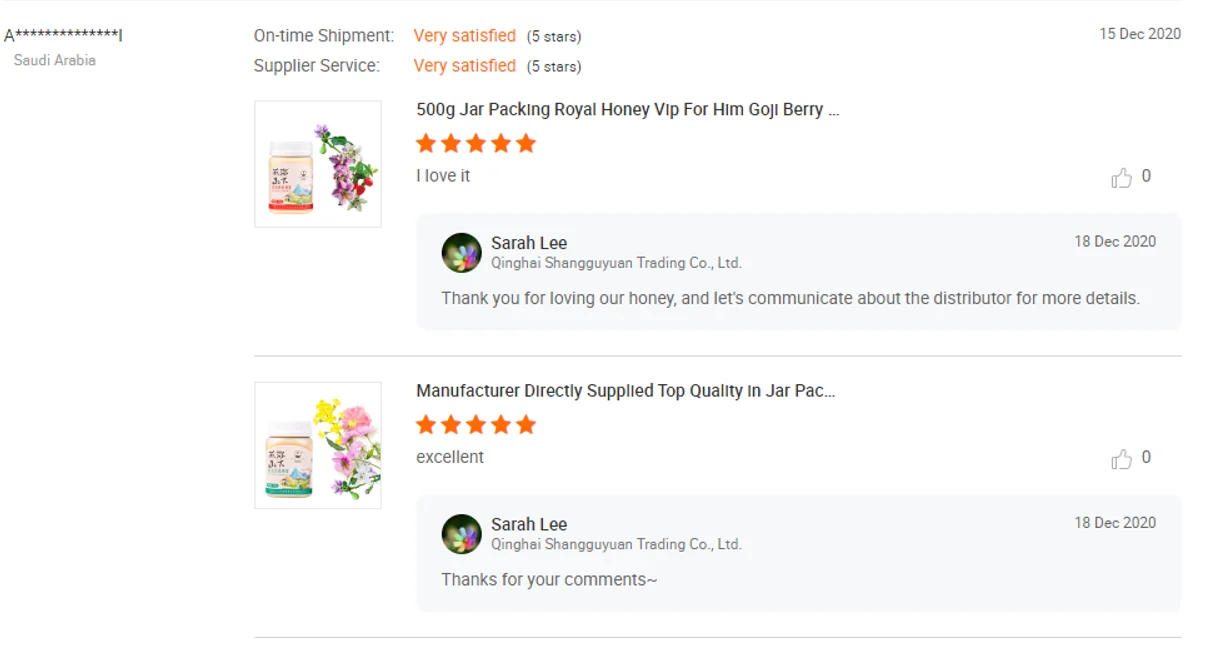Open "Manufacturer Directly Supplied Top Quality" product link
The width and height of the screenshot is (1212, 647).
click(625, 391)
